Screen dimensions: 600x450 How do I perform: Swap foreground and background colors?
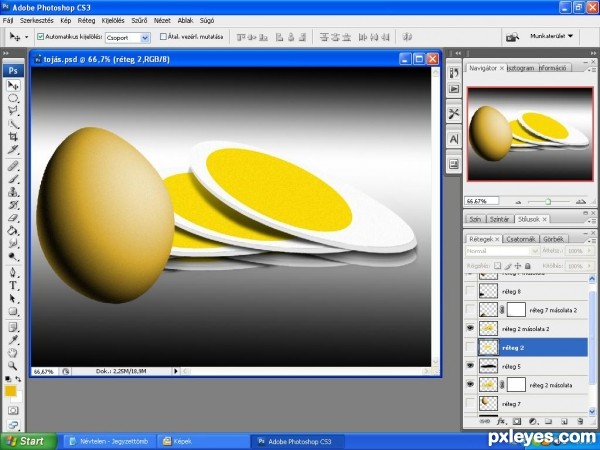click(x=18, y=379)
